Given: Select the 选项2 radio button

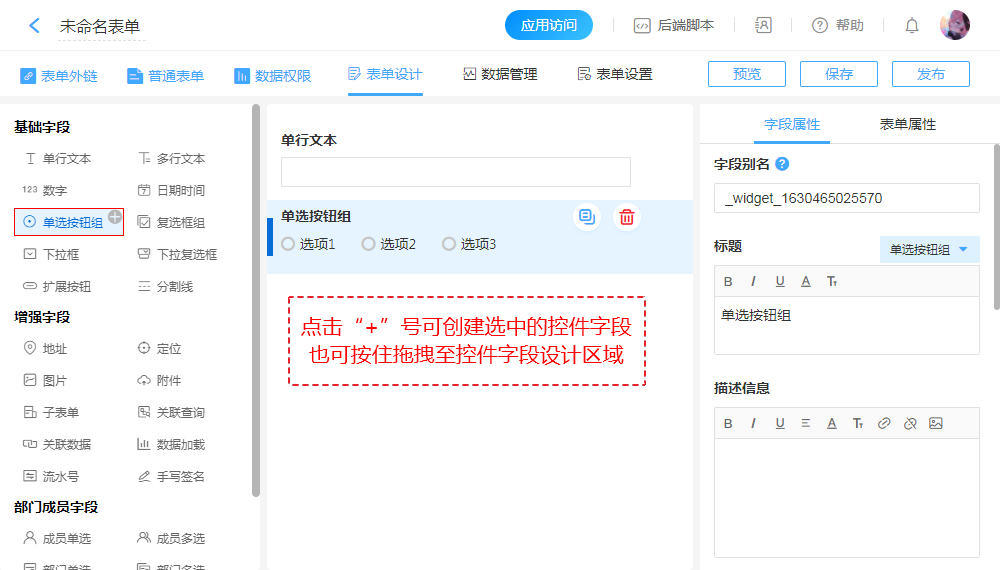Looking at the screenshot, I should click(x=369, y=244).
